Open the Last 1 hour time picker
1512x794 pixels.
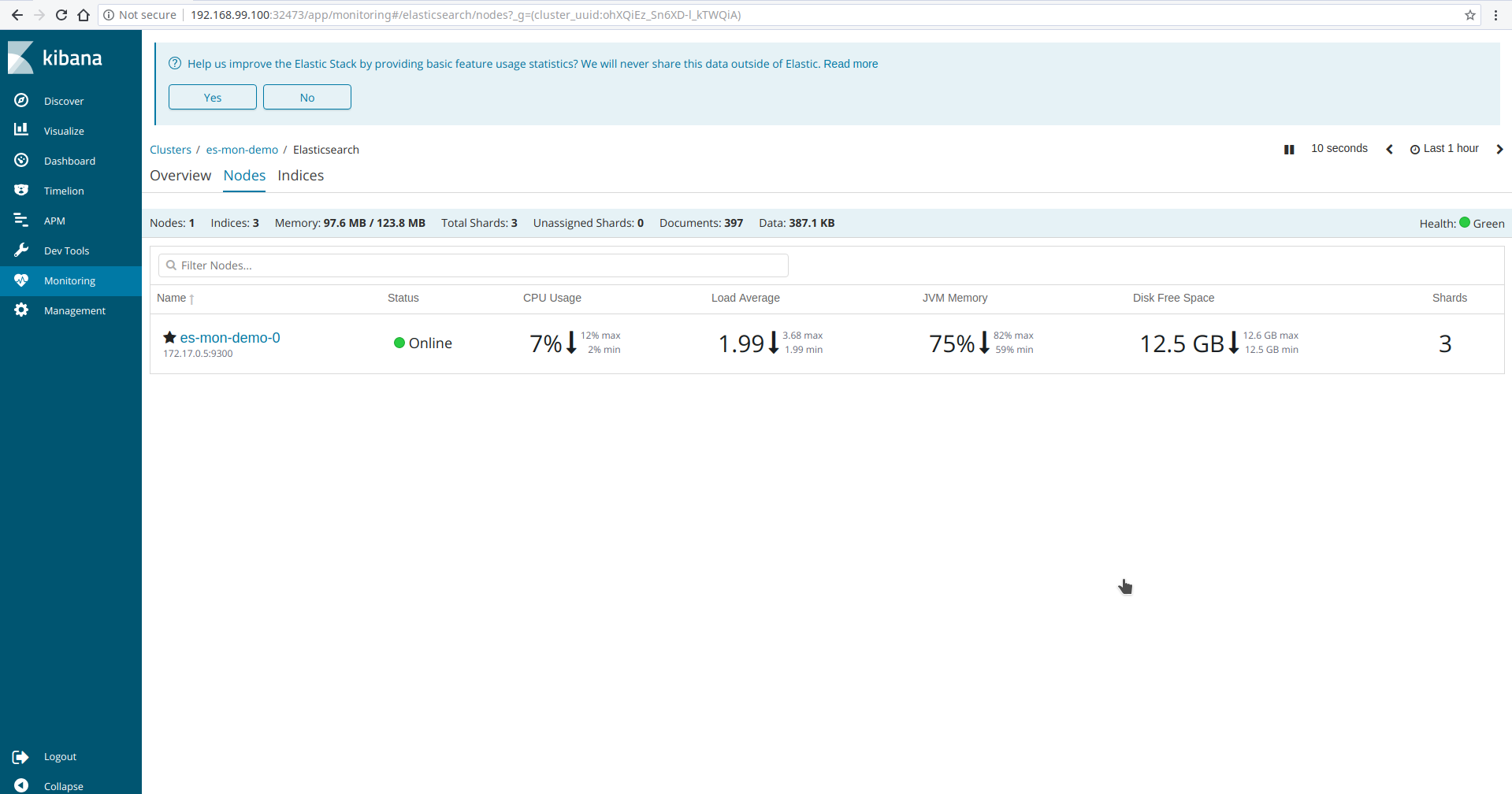1450,148
